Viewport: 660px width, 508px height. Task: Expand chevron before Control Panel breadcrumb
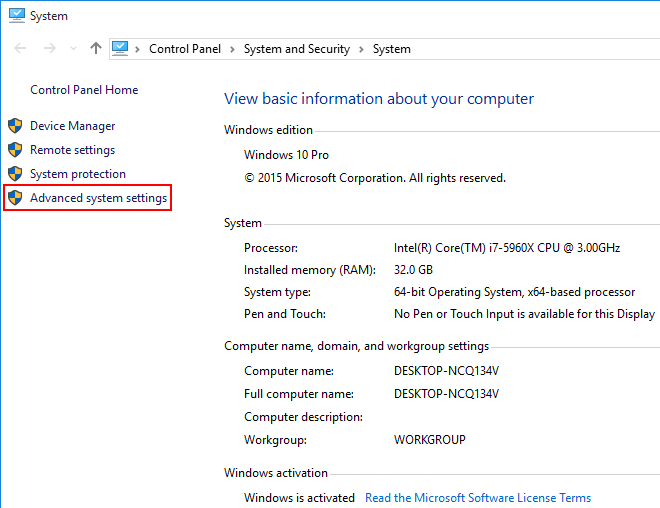137,49
